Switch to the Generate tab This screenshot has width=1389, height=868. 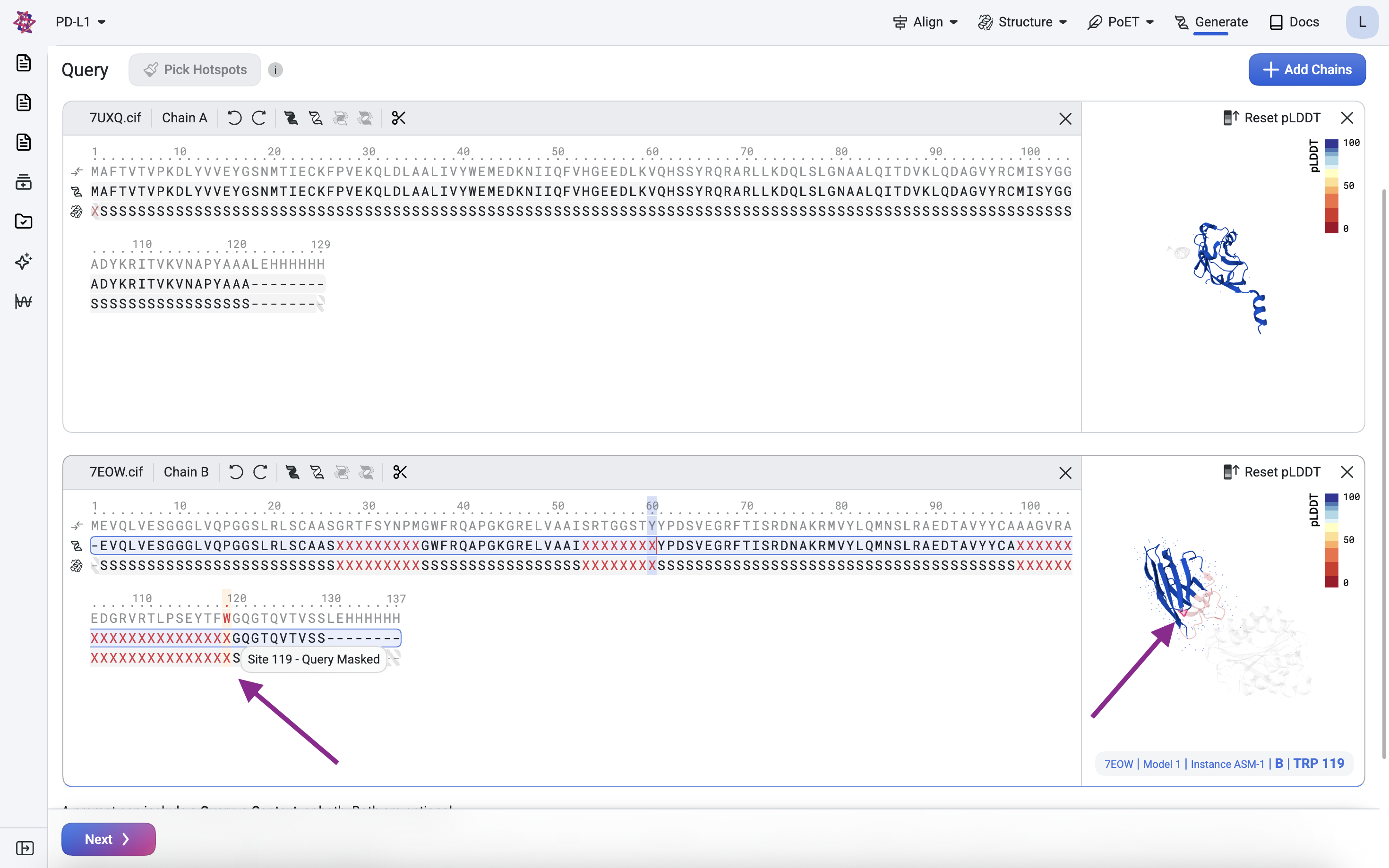click(1211, 22)
